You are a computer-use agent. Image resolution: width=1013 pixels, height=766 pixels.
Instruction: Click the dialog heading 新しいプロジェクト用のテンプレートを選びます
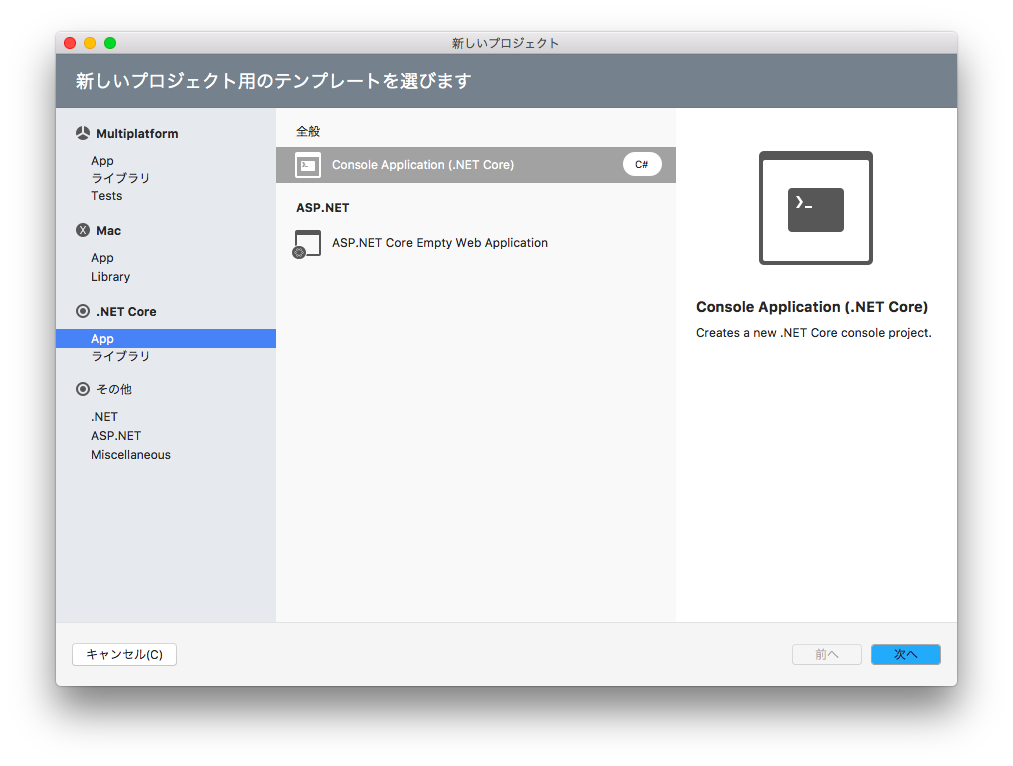pos(273,81)
